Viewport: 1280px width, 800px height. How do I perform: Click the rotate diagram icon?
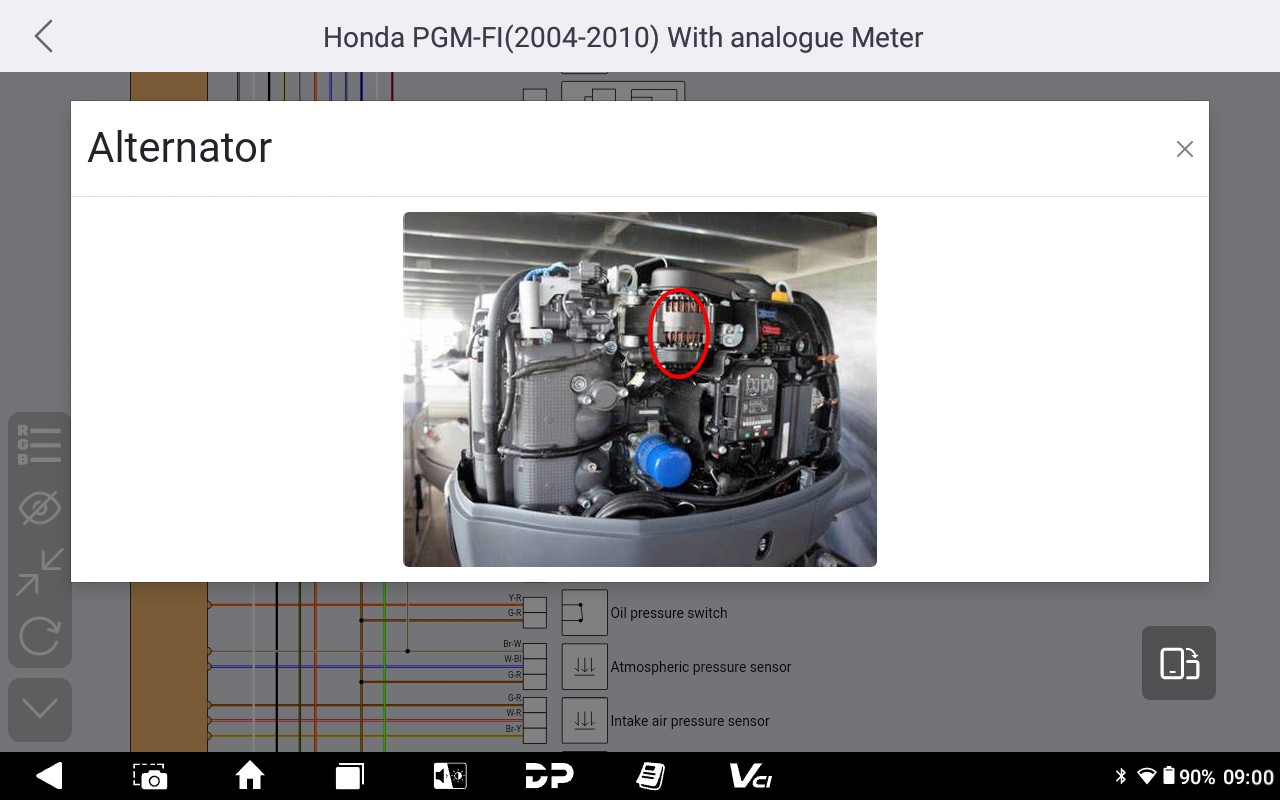(x=40, y=636)
